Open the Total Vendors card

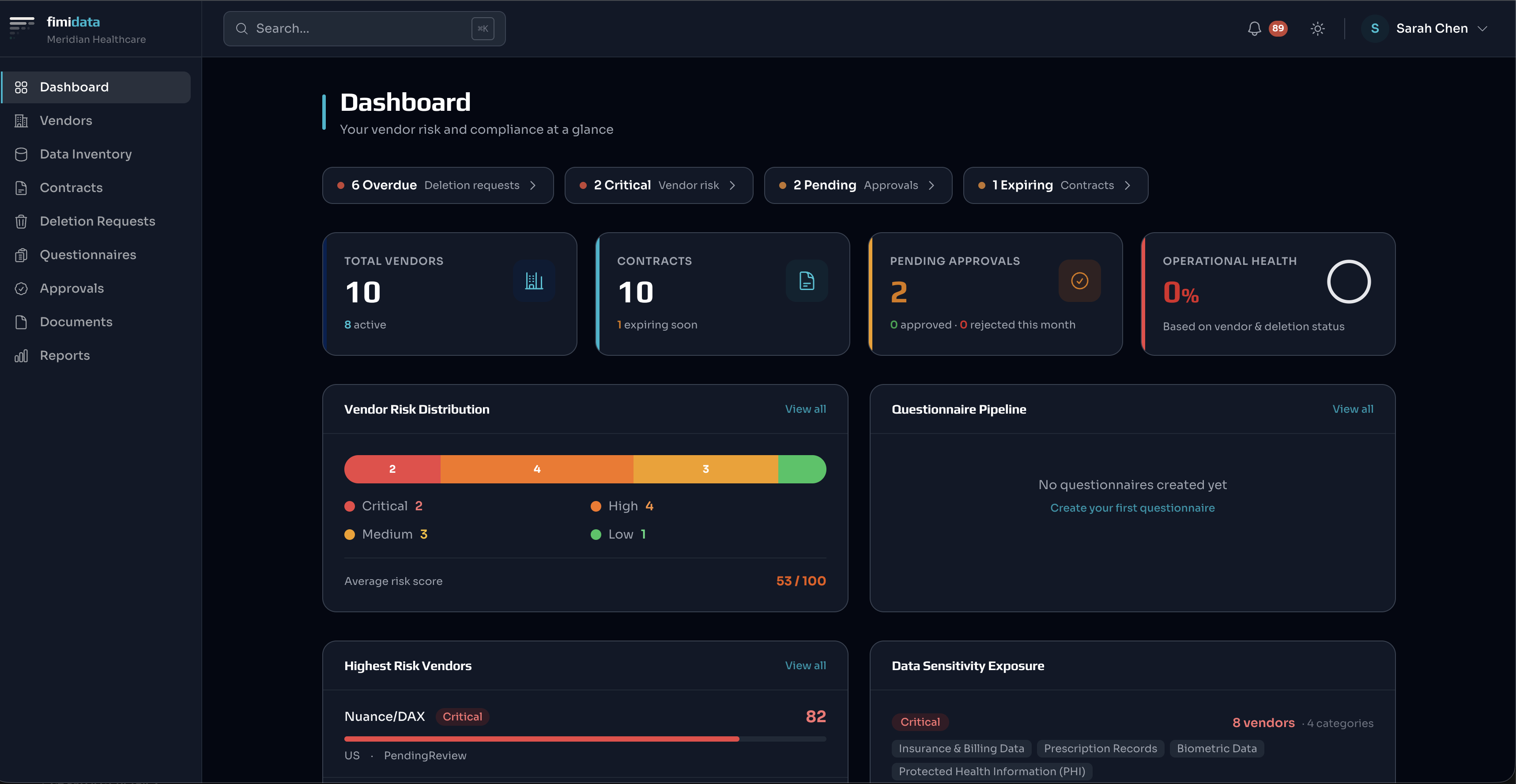tap(449, 294)
